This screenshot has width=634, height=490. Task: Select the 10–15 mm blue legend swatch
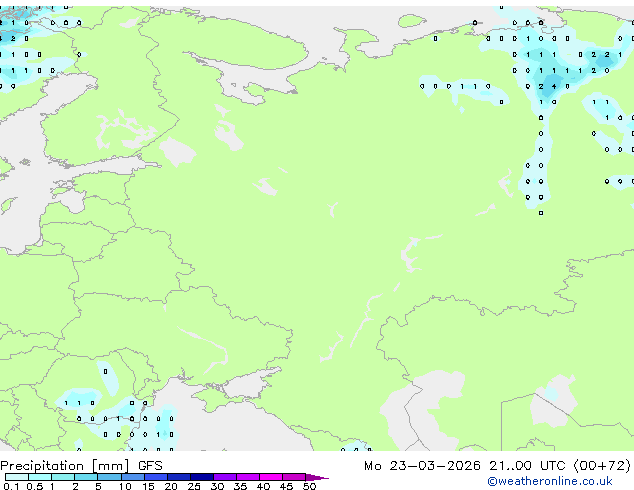pos(133,477)
